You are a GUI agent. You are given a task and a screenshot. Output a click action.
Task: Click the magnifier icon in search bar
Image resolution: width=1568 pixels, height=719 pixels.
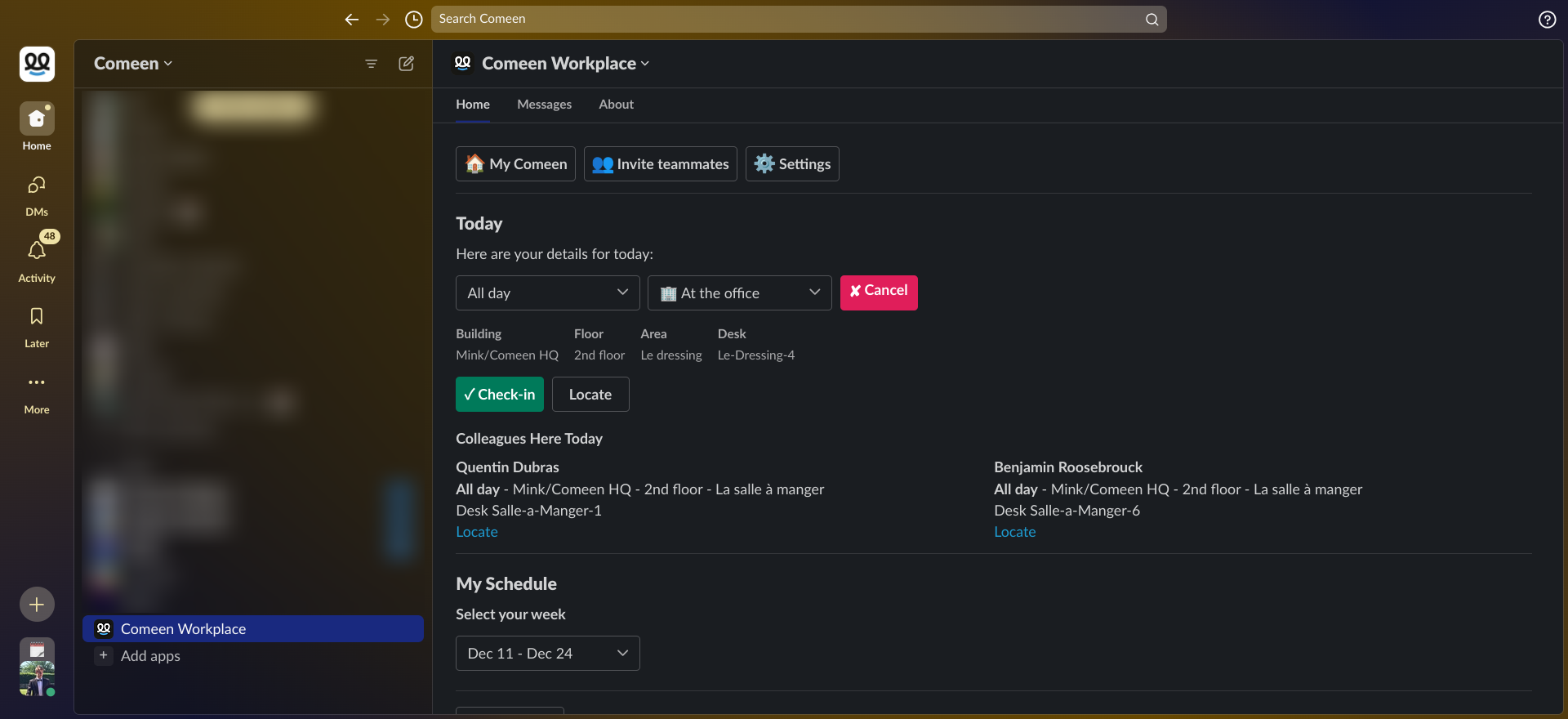(x=1151, y=20)
